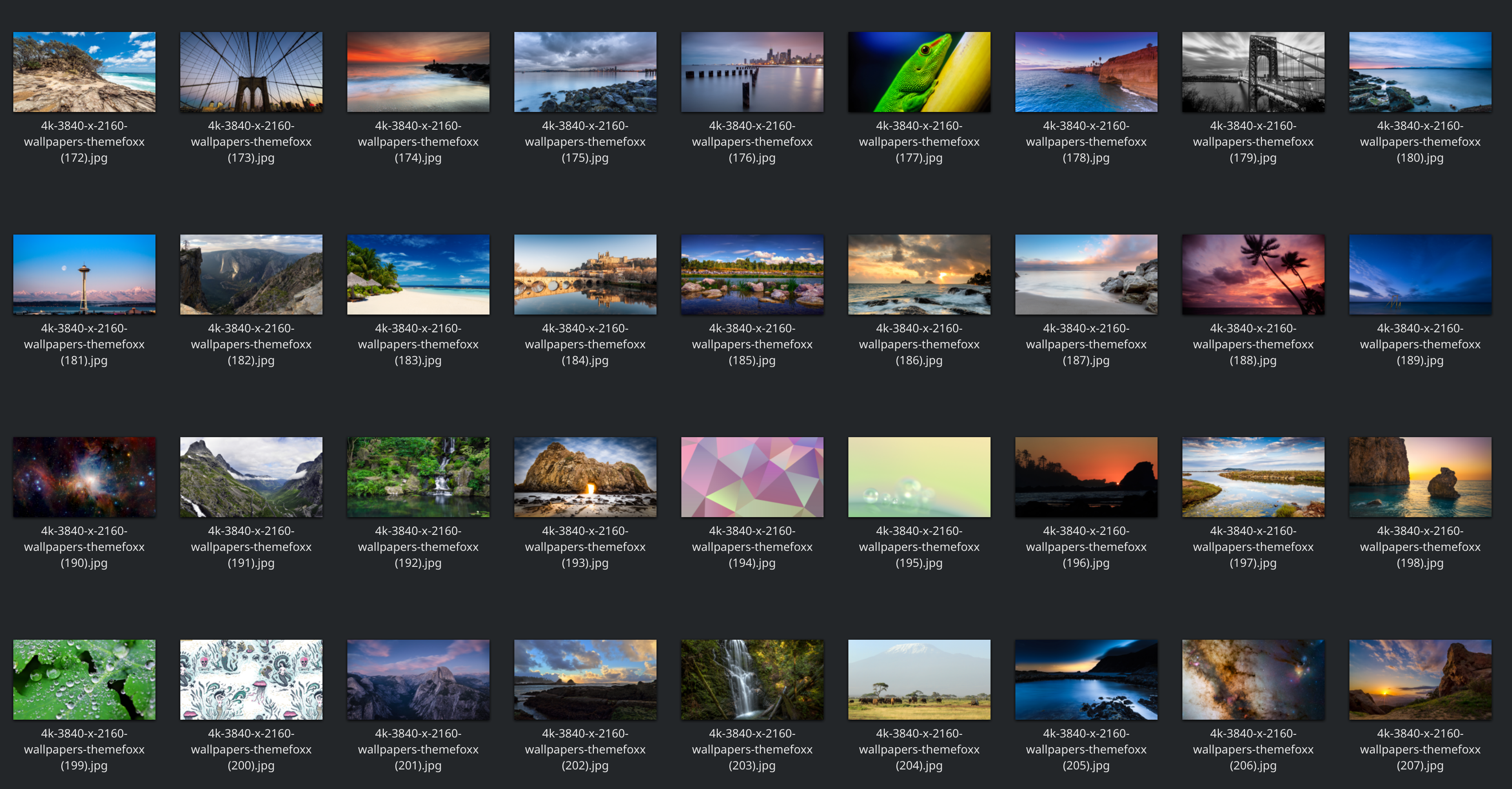The height and width of the screenshot is (789, 1512).
Task: Click the keyhole rock arch wallpaper (193).jpg
Action: (x=585, y=477)
